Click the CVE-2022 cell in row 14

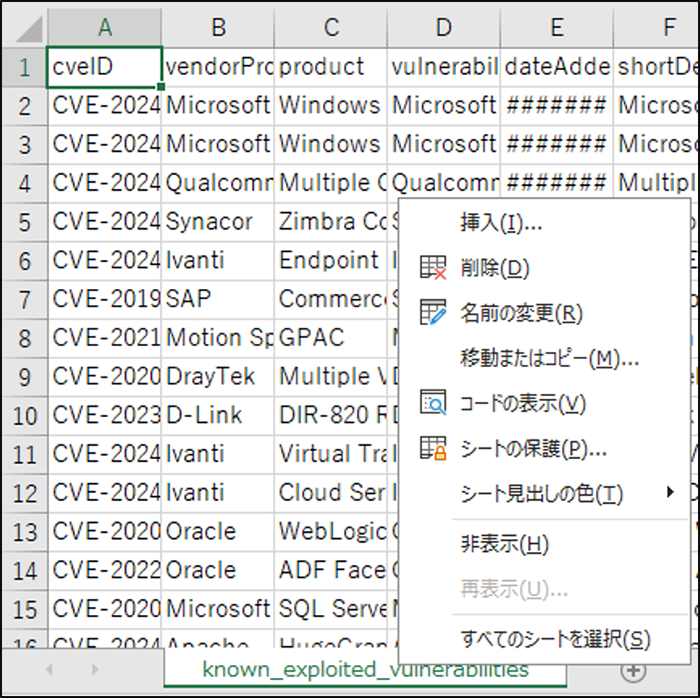[x=104, y=571]
